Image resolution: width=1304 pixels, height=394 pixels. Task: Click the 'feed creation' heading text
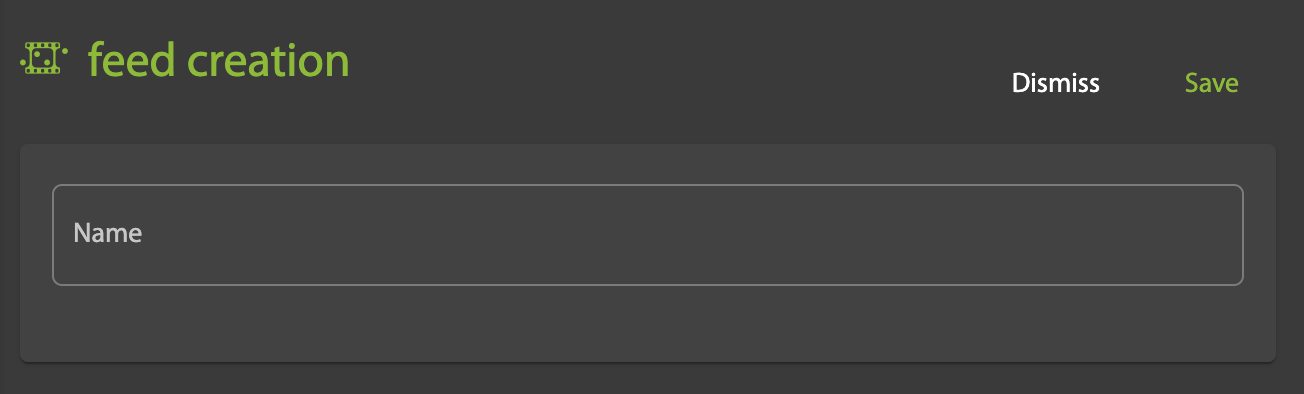[219, 60]
